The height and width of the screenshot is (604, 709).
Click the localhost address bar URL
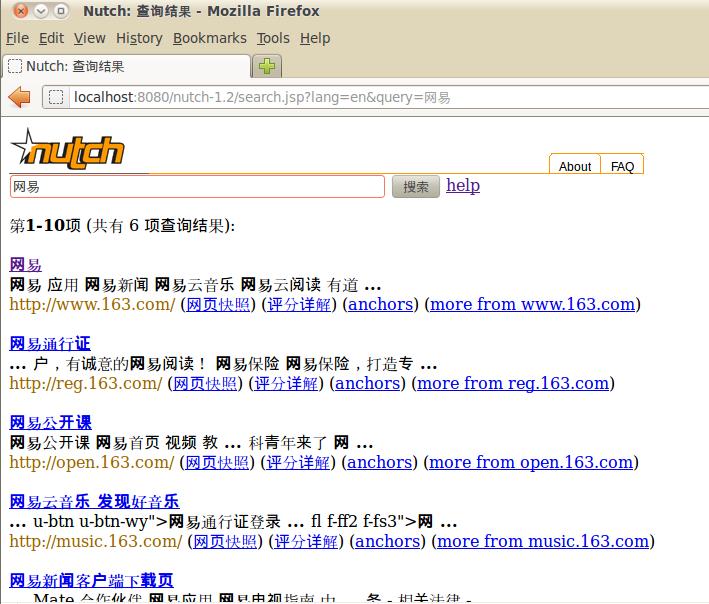point(262,97)
